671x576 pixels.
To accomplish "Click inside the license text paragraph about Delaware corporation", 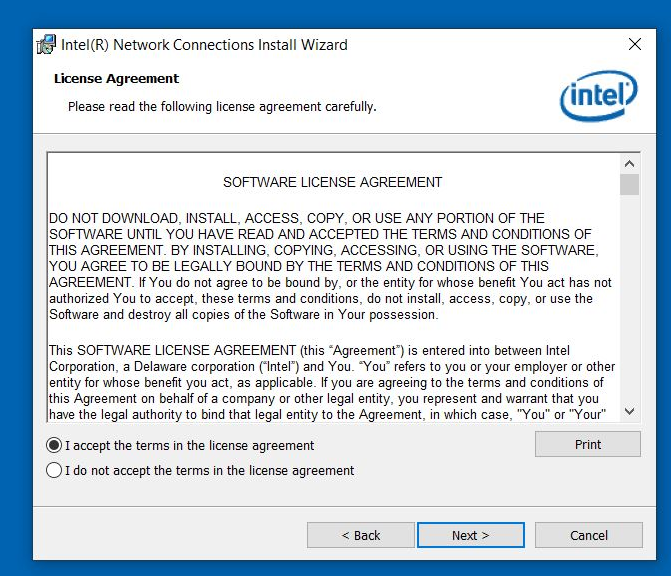I will pos(330,367).
